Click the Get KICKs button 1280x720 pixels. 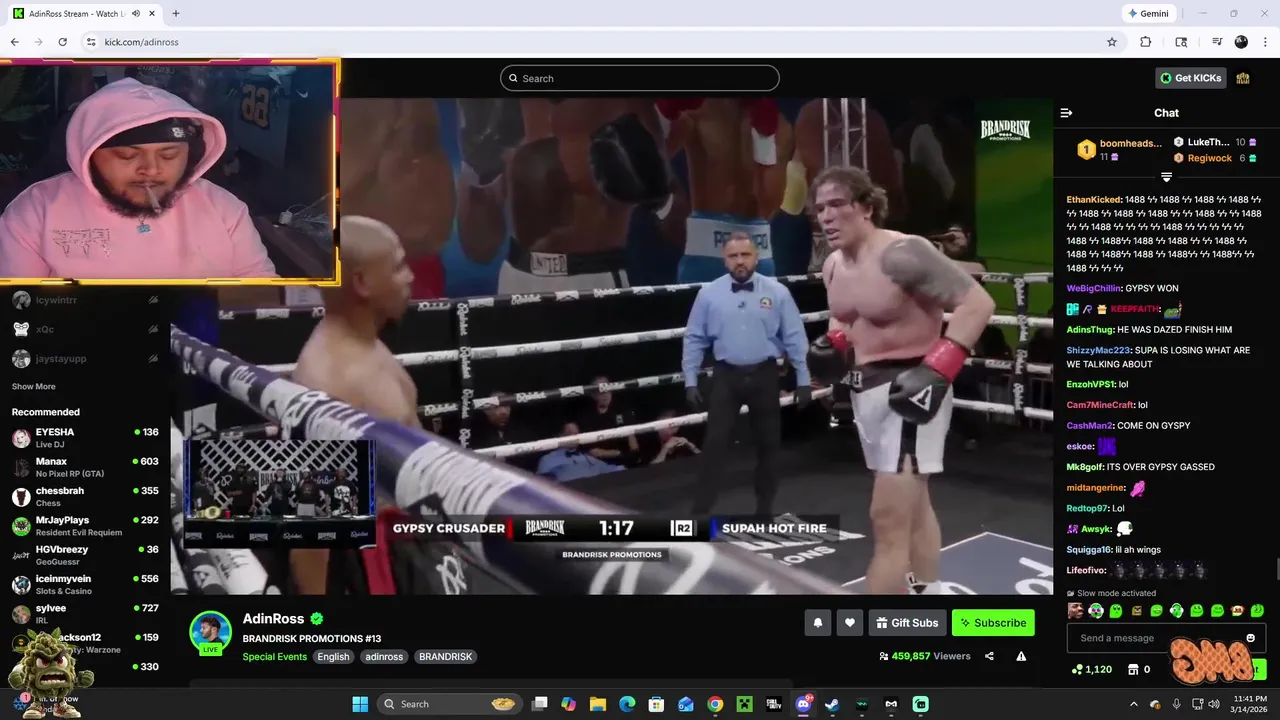point(1190,78)
